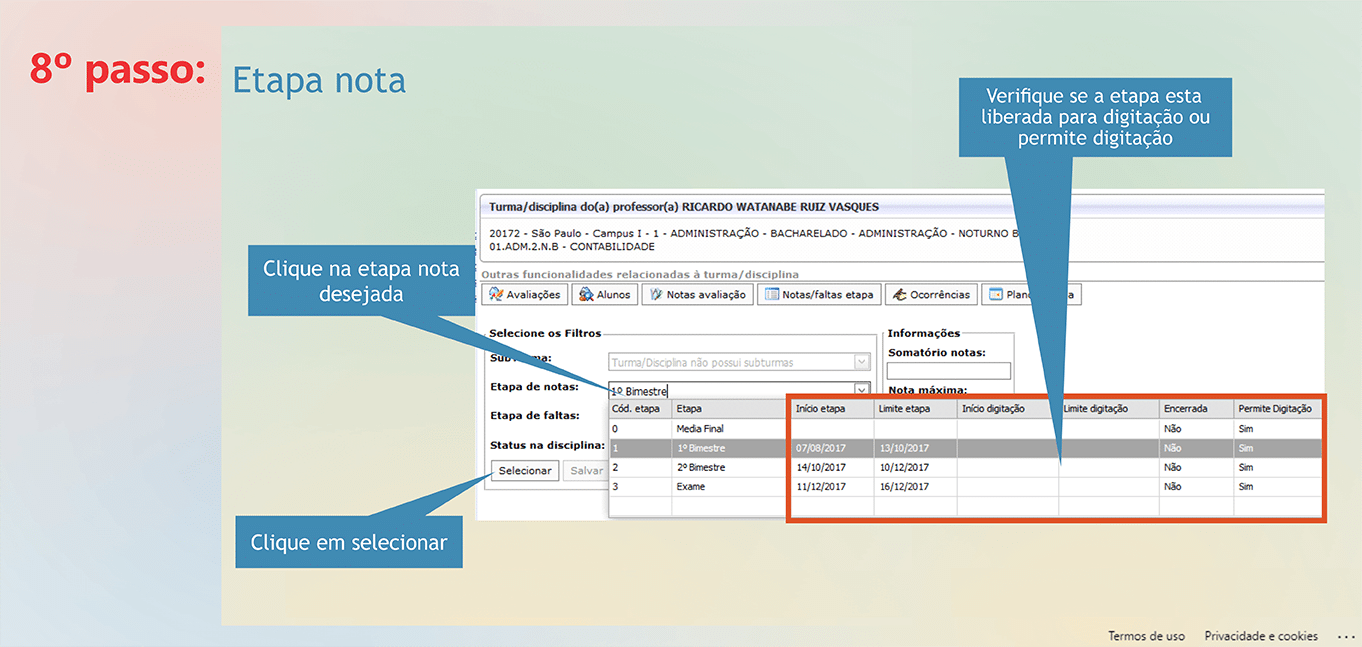Open the Privacidade e cookies link
Screen dimensions: 1362x647
point(1260,636)
